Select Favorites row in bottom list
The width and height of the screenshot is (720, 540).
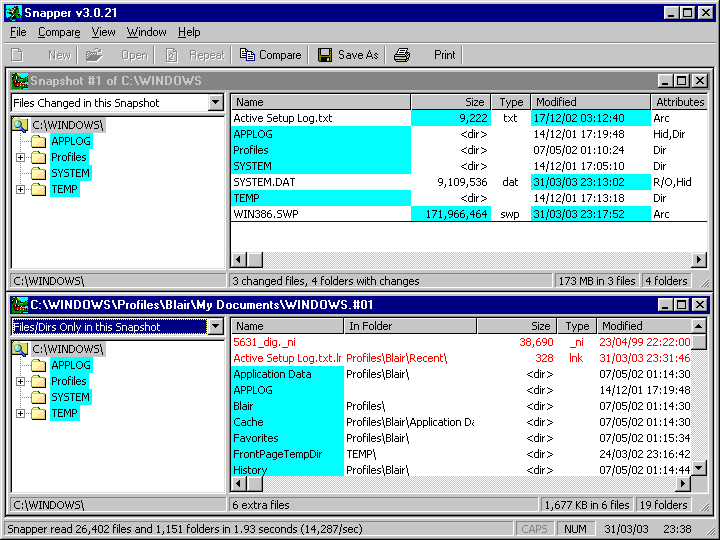point(461,438)
